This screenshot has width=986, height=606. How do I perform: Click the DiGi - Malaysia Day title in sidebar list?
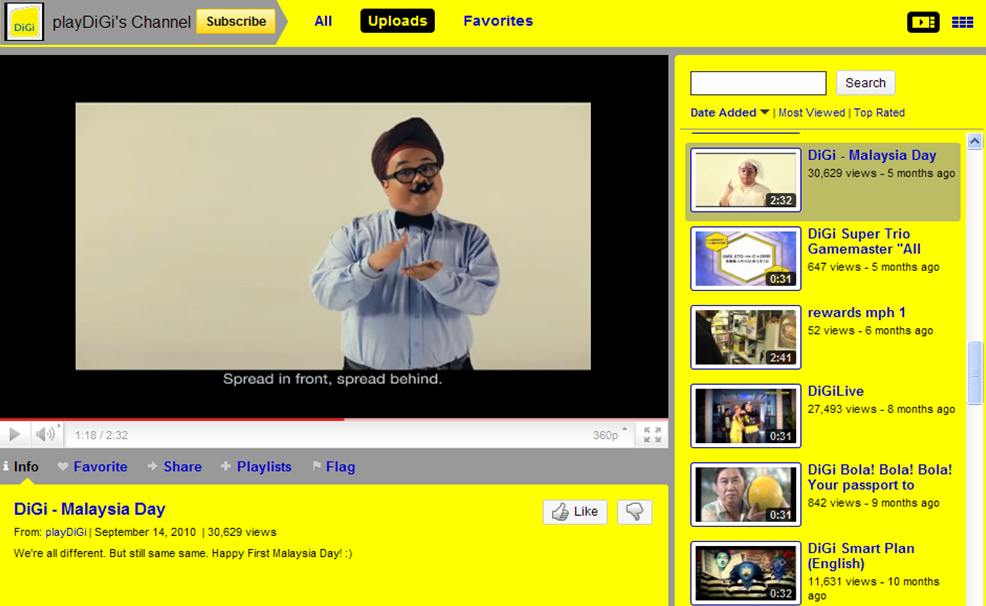(872, 155)
